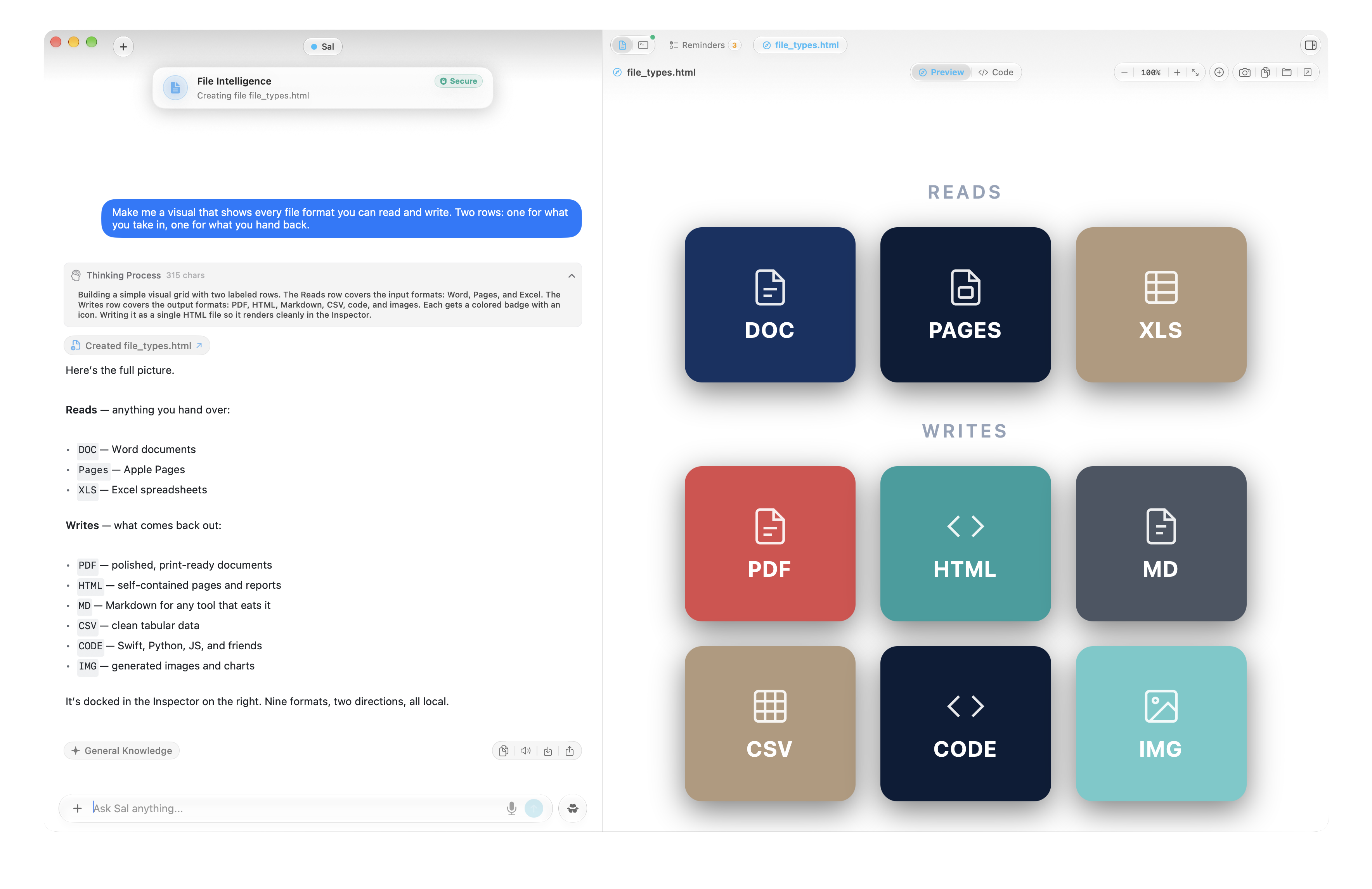Select the terminal view icon in inspector toolbar

click(643, 45)
